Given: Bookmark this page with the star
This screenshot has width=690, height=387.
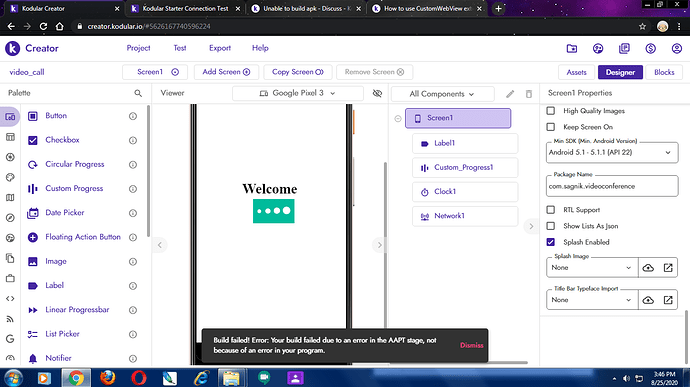Looking at the screenshot, I should [642, 26].
